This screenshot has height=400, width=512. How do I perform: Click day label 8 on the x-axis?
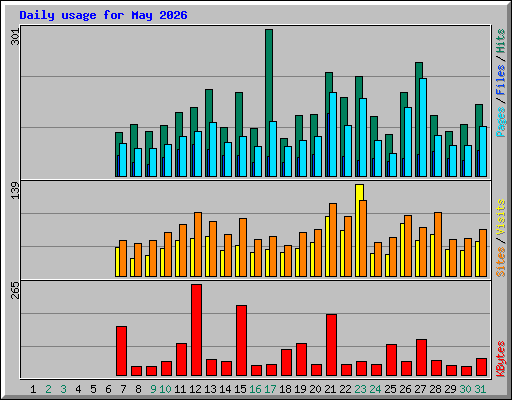coord(138,389)
